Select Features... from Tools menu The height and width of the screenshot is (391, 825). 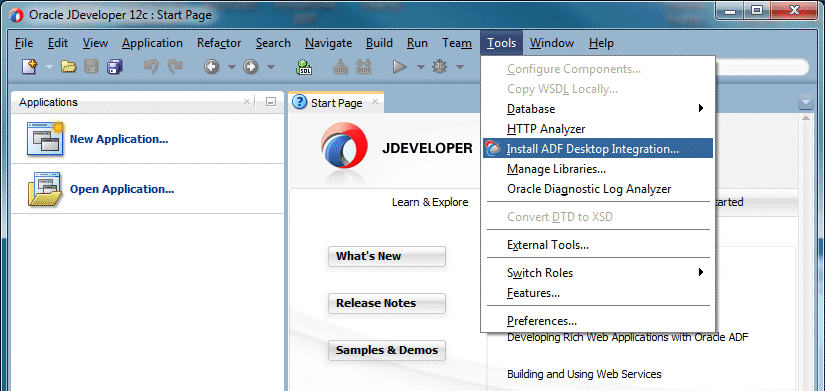click(x=597, y=293)
